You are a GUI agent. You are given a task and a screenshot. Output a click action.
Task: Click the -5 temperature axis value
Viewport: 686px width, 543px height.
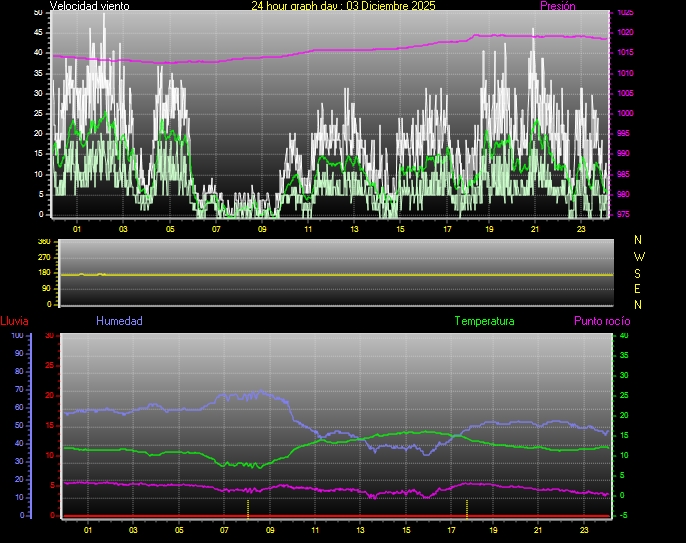624,516
